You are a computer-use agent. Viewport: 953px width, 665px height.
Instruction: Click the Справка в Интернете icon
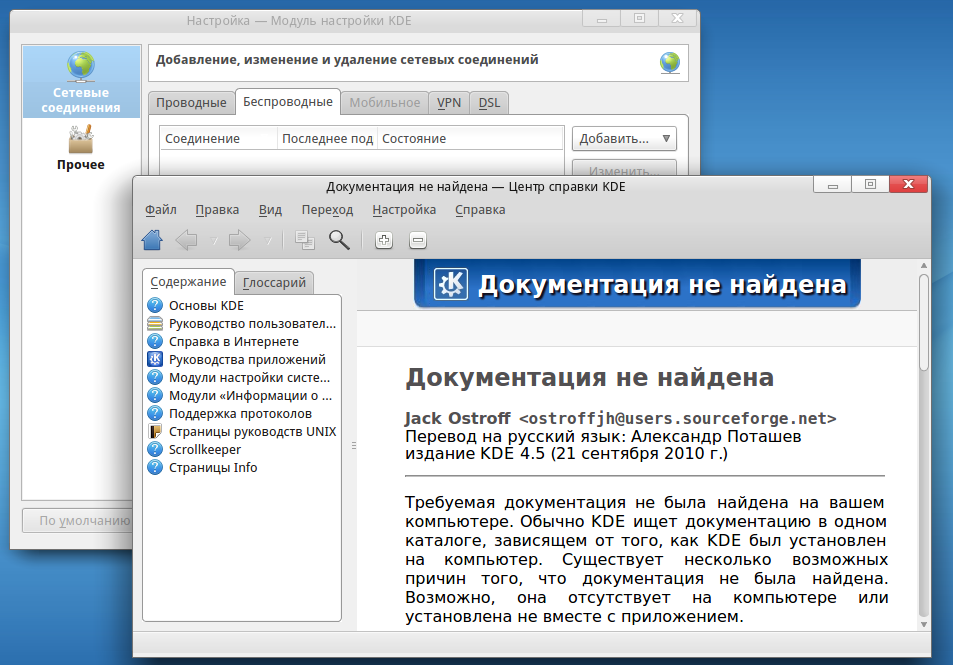(155, 341)
